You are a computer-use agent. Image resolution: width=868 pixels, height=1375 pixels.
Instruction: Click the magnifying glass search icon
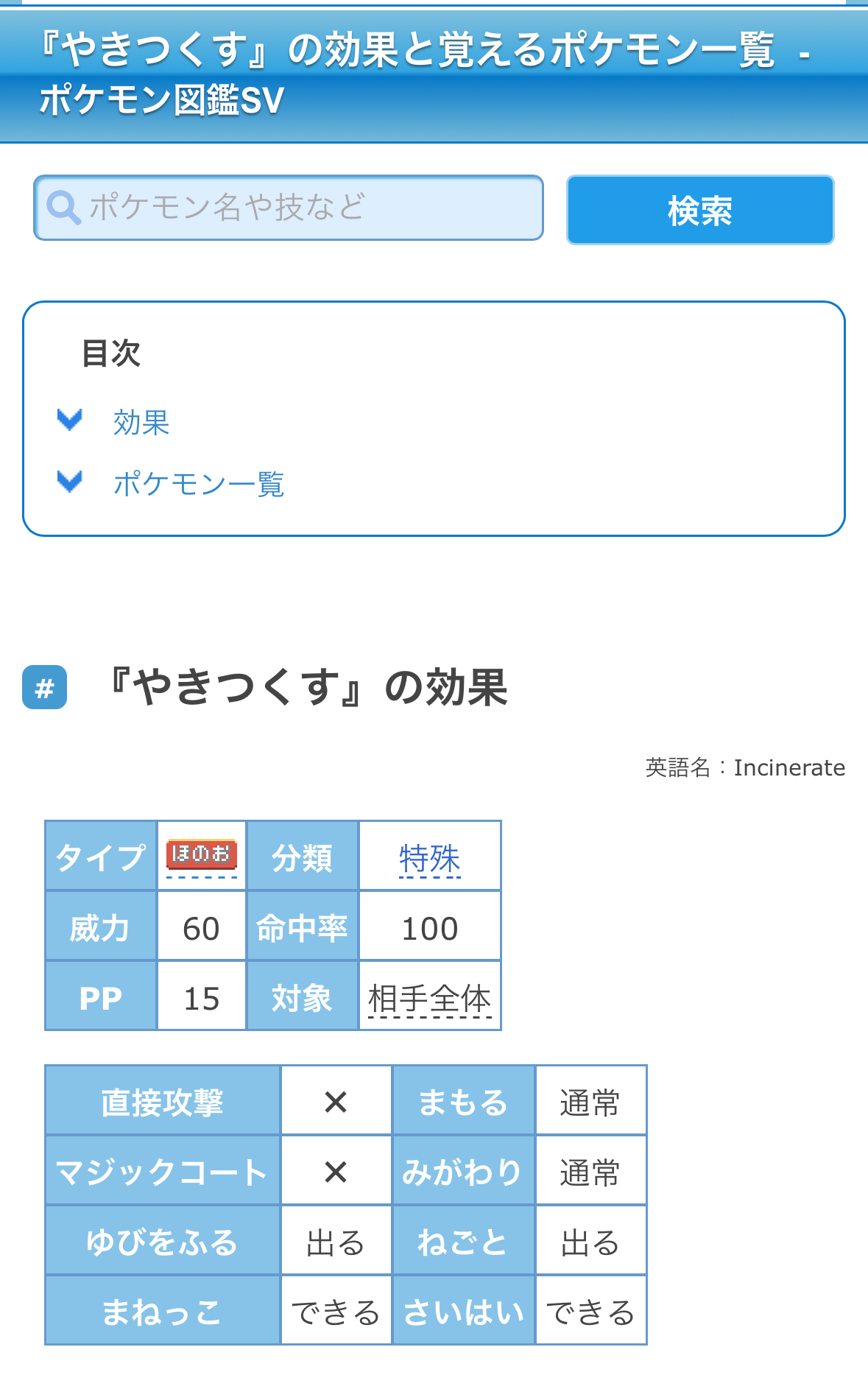point(63,208)
